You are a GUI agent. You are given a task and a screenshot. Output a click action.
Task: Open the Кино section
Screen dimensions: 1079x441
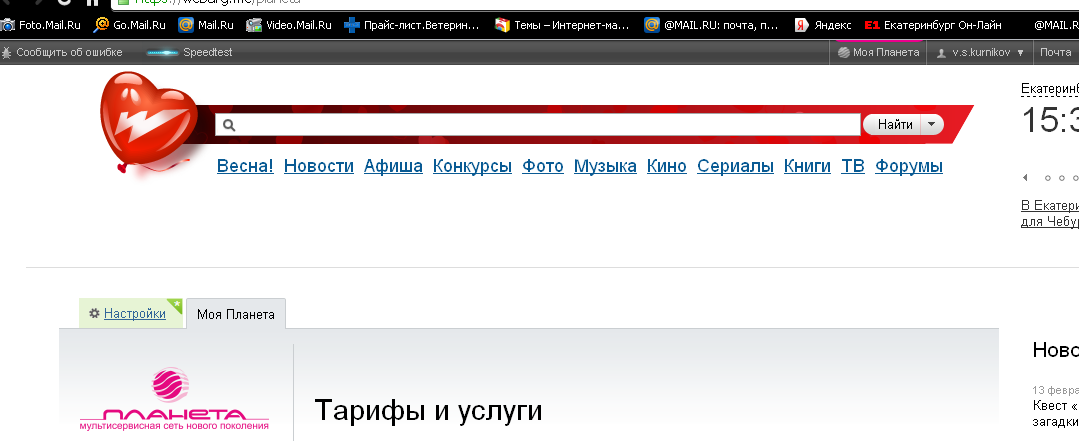[667, 166]
